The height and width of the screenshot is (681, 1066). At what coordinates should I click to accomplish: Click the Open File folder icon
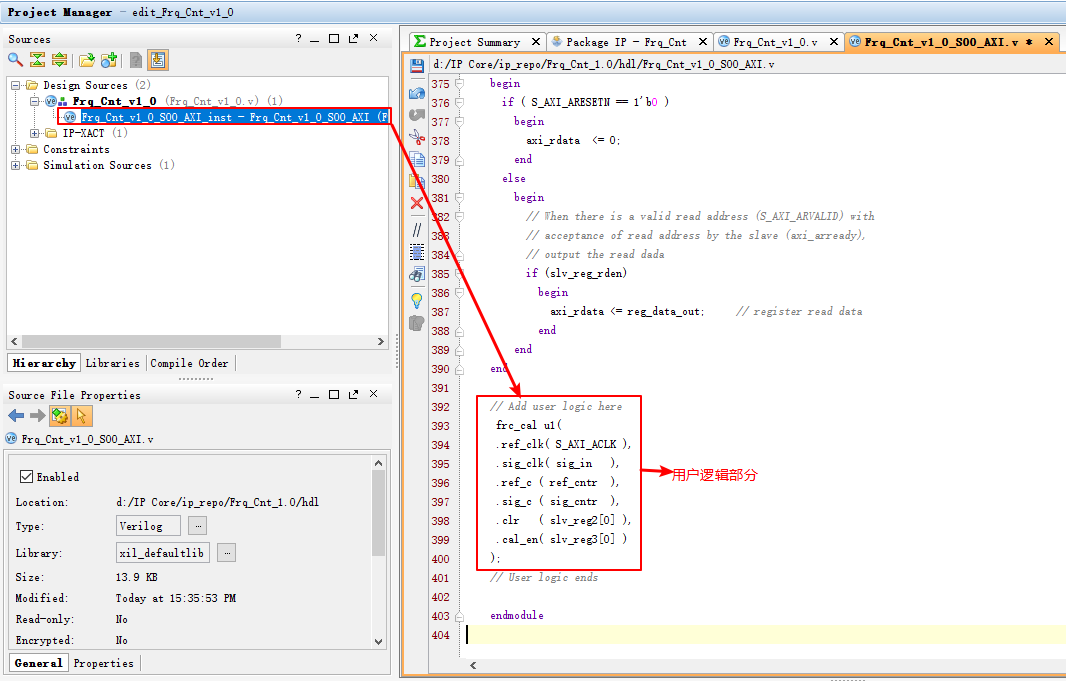point(86,60)
